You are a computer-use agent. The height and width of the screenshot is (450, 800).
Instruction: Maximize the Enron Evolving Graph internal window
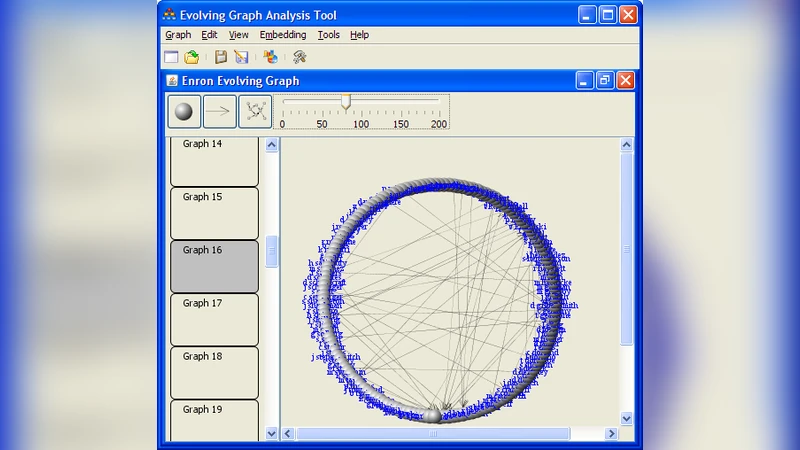click(604, 81)
